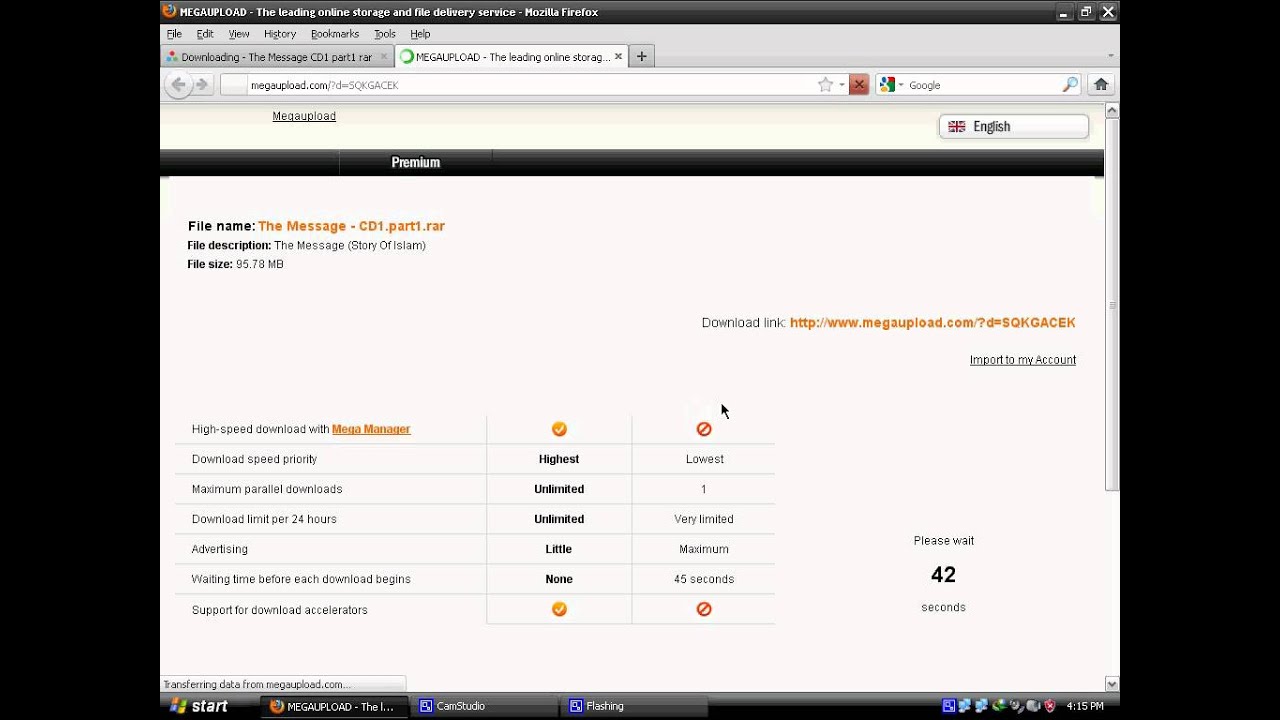Viewport: 1280px width, 720px height.
Task: Click the orange checkmark in the download accelerators row
Action: (x=559, y=609)
